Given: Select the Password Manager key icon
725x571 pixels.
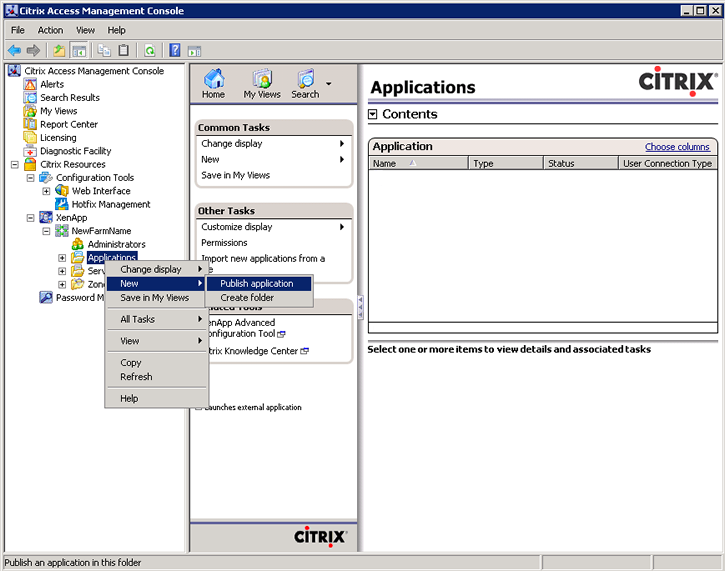Looking at the screenshot, I should coord(46,297).
